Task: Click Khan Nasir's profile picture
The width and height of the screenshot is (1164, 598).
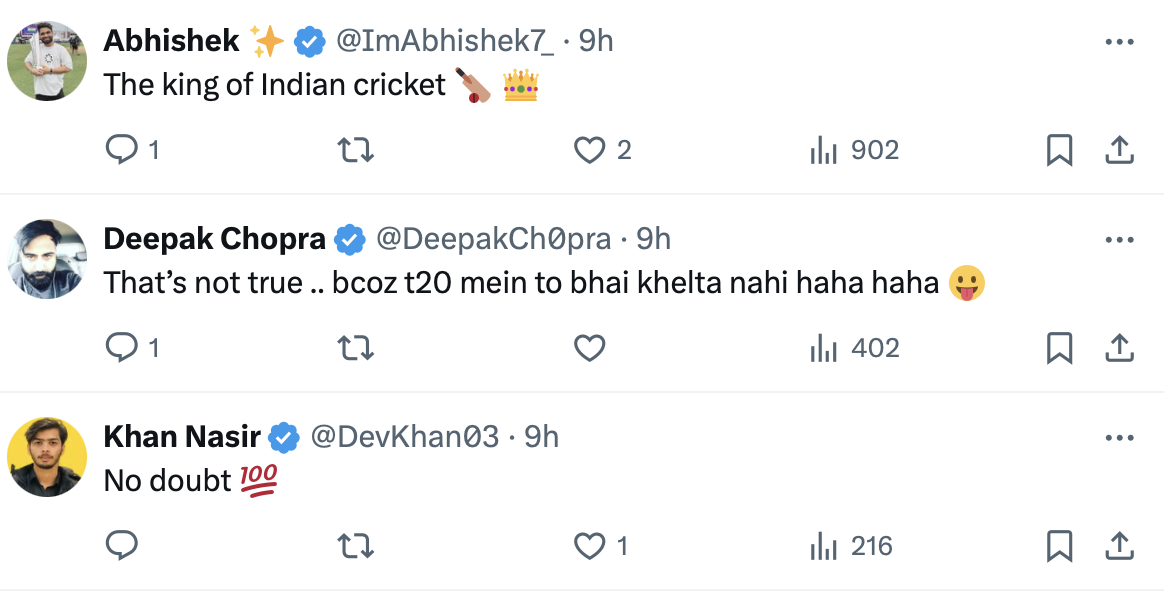Action: click(x=47, y=457)
